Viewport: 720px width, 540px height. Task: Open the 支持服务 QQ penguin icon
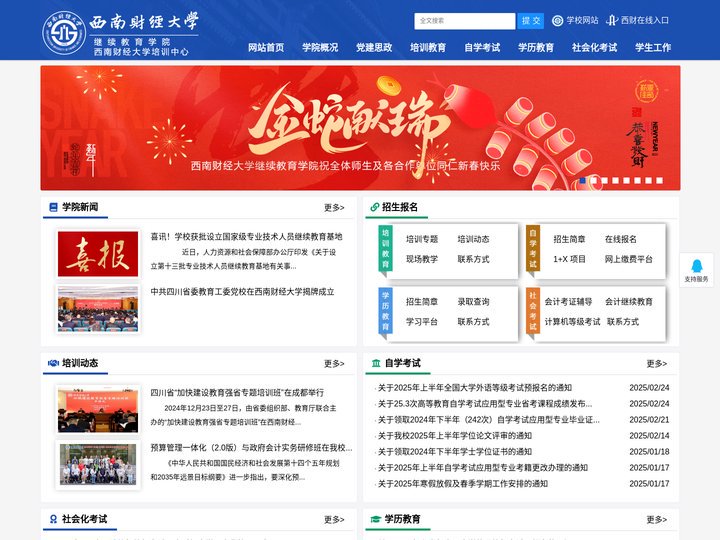tap(696, 266)
